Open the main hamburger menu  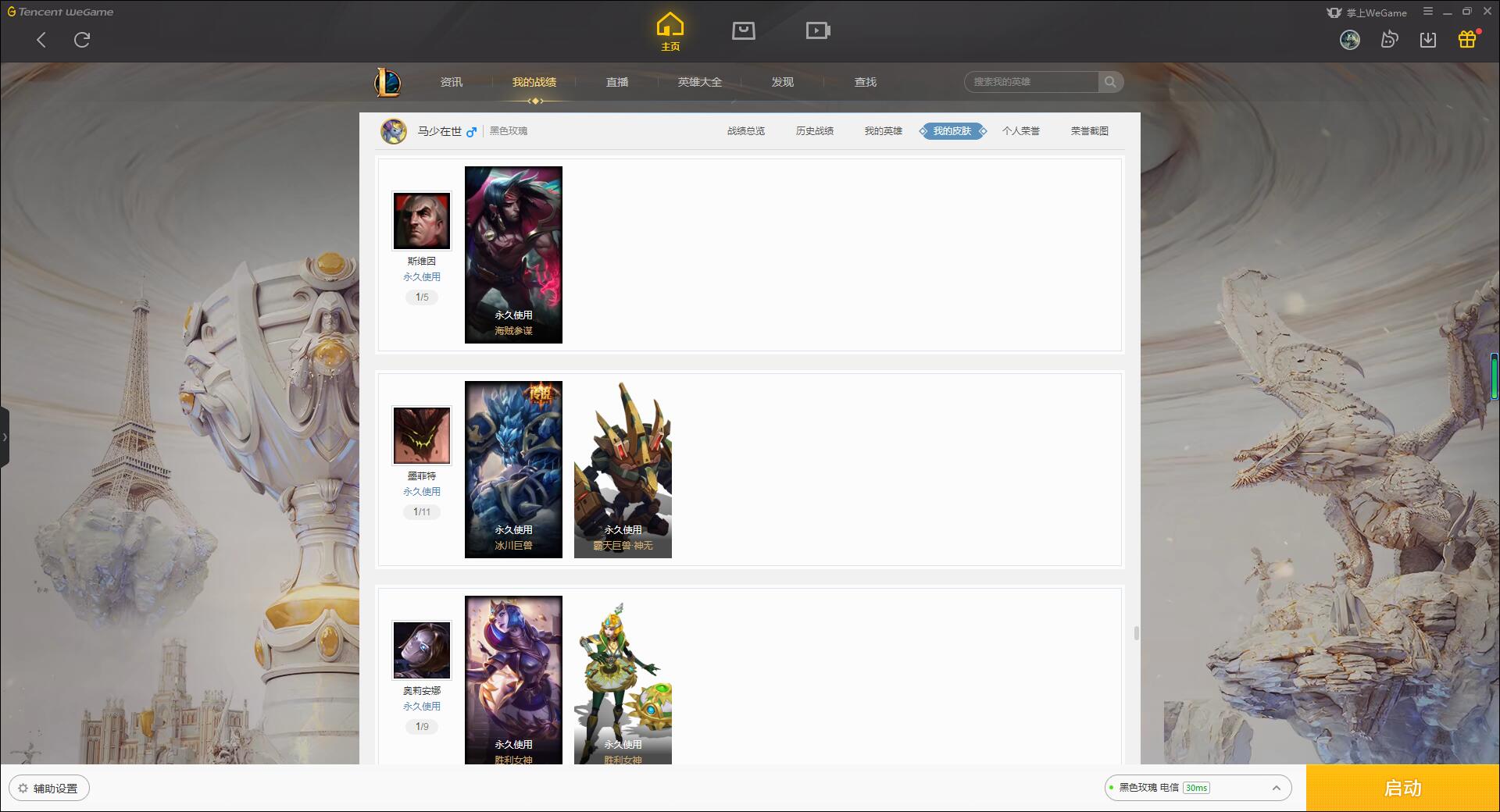pyautogui.click(x=1428, y=12)
